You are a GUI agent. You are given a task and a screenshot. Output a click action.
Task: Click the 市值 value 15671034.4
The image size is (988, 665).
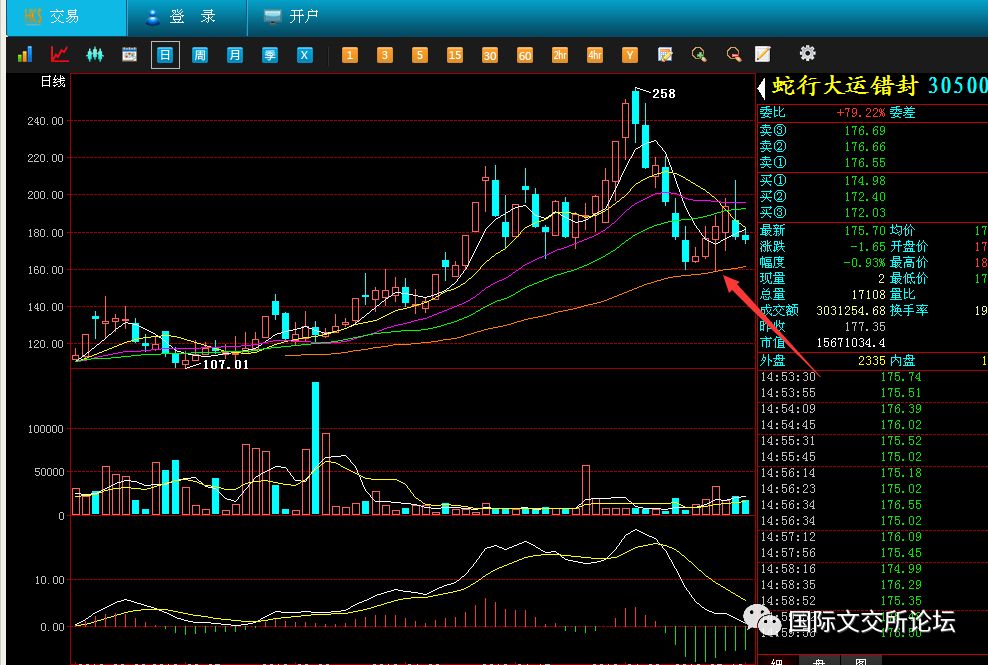pos(851,343)
